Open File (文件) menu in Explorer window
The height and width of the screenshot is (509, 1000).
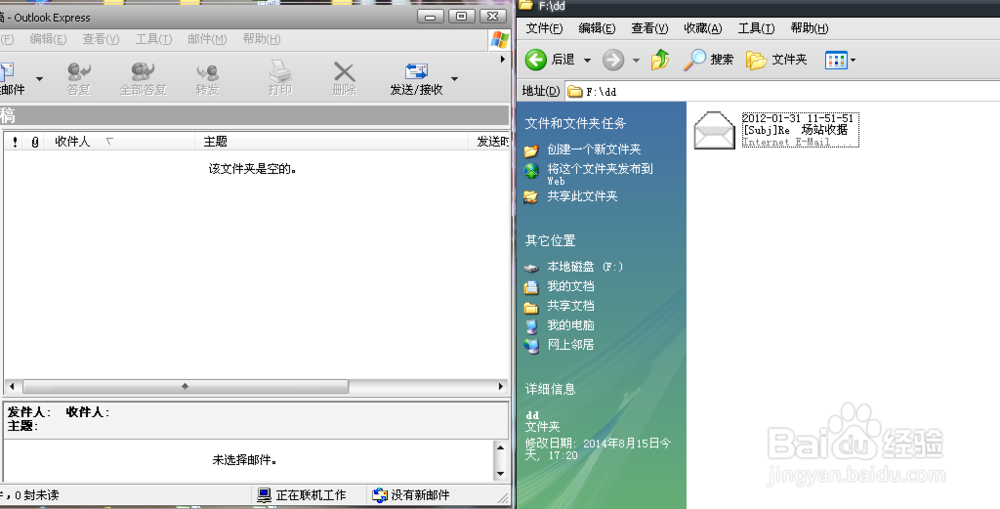(x=544, y=28)
